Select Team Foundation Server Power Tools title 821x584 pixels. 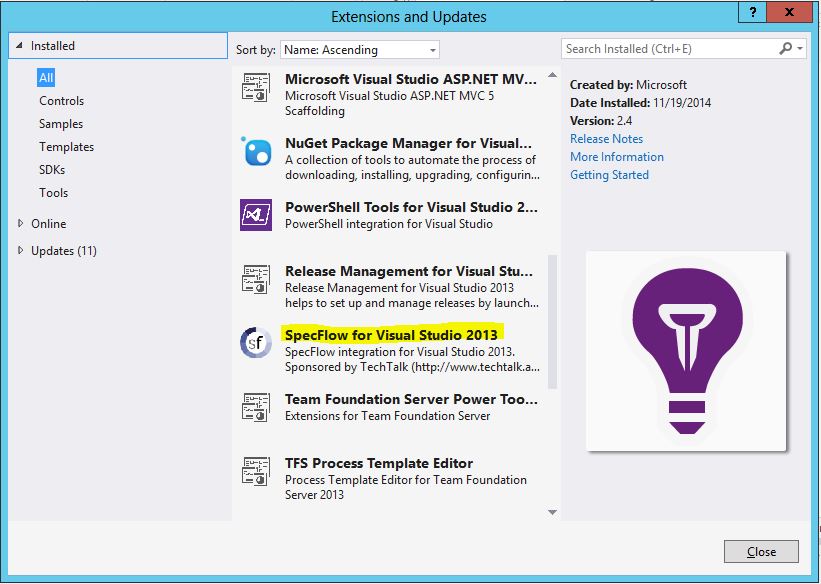[x=411, y=399]
